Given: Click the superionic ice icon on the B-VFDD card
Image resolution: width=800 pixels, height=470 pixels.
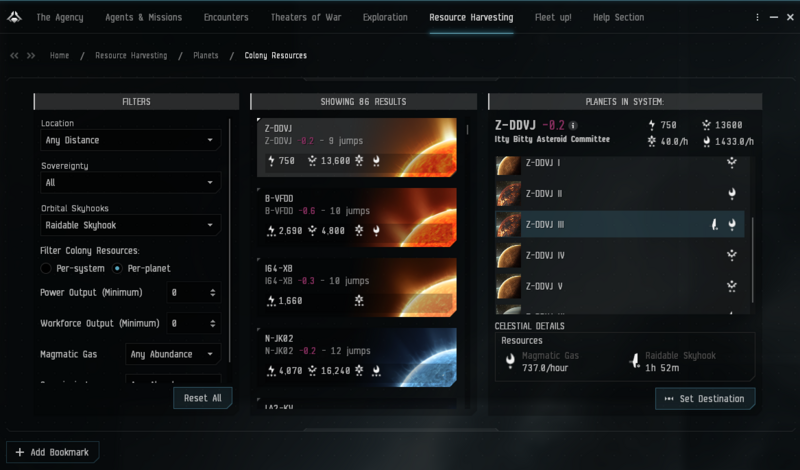Looking at the screenshot, I should tap(359, 231).
